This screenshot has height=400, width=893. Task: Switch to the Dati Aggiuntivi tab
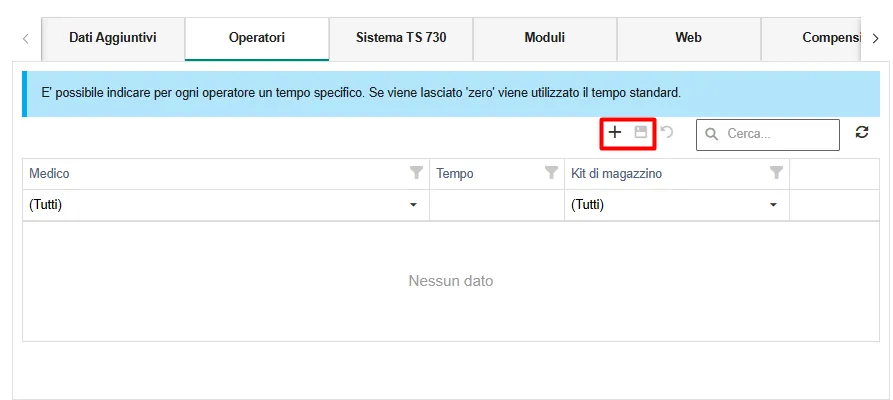point(113,38)
